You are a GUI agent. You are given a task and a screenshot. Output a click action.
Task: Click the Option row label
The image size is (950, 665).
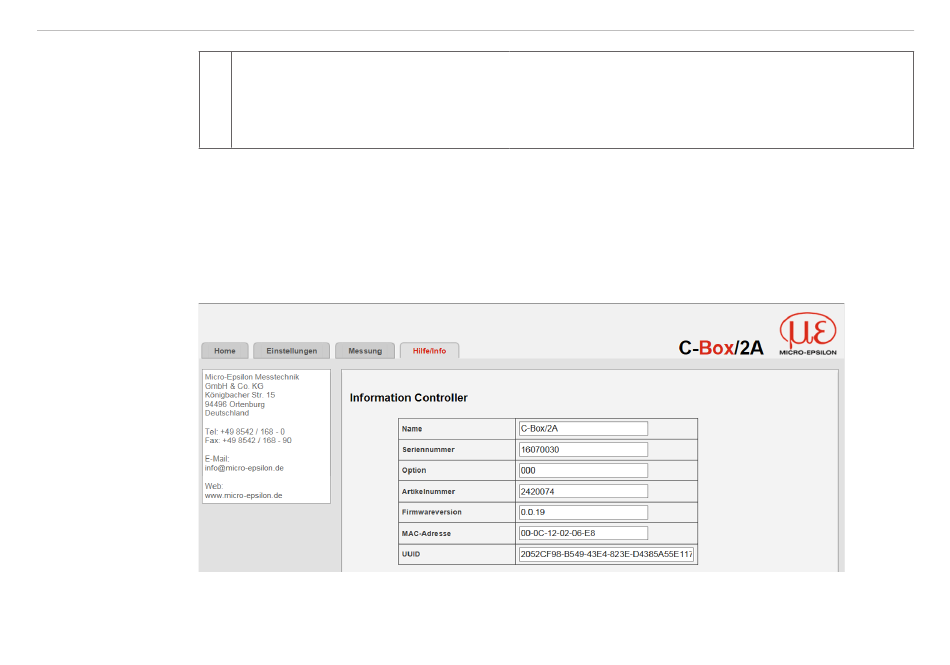(414, 471)
